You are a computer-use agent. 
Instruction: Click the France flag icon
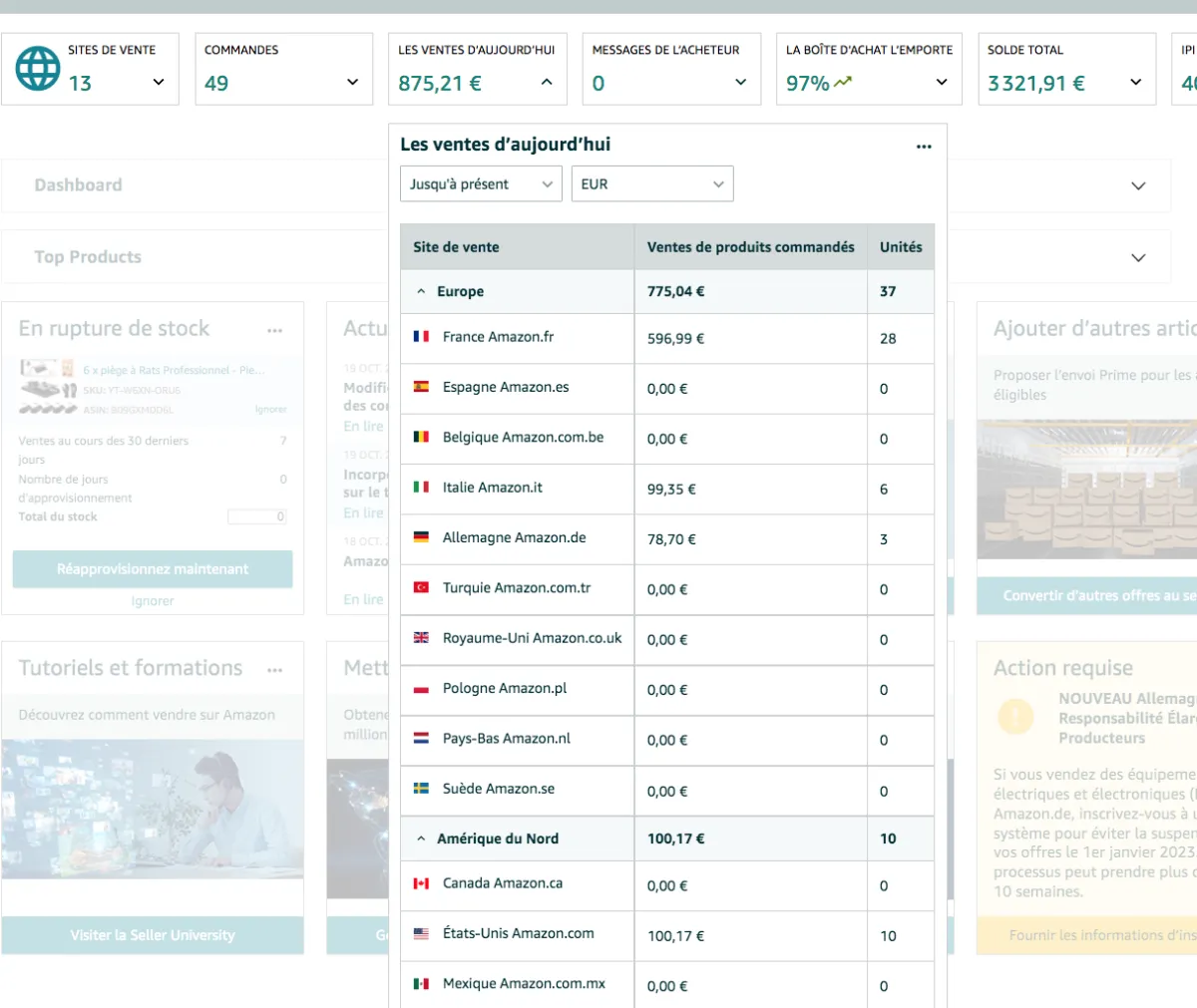tap(421, 337)
